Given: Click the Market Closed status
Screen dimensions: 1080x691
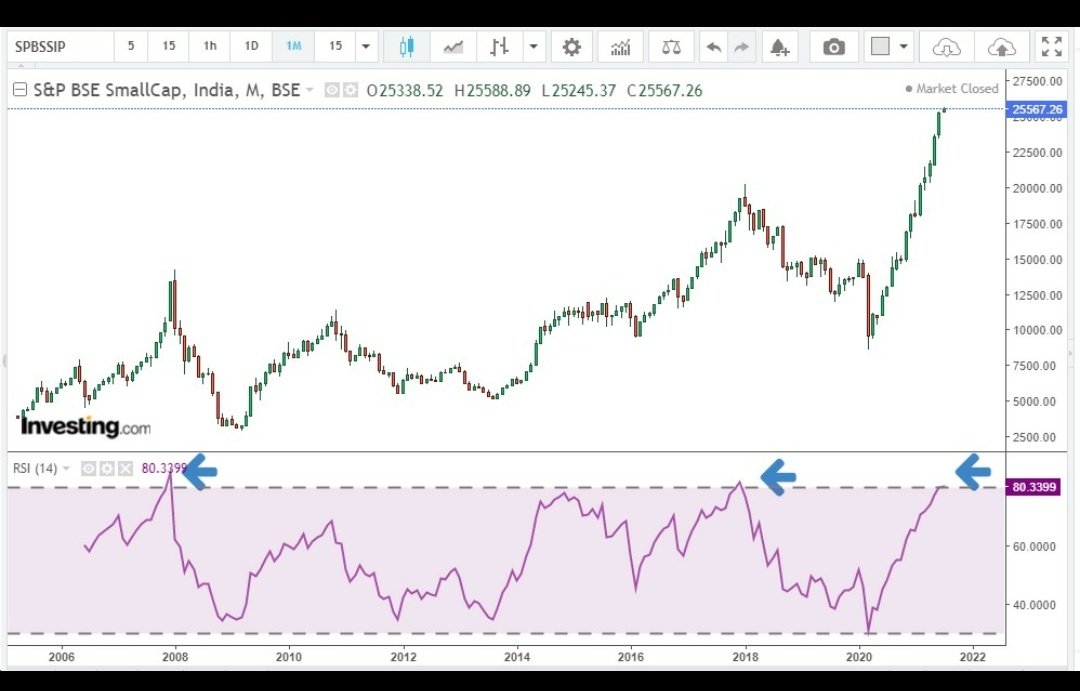Looking at the screenshot, I should [x=951, y=88].
